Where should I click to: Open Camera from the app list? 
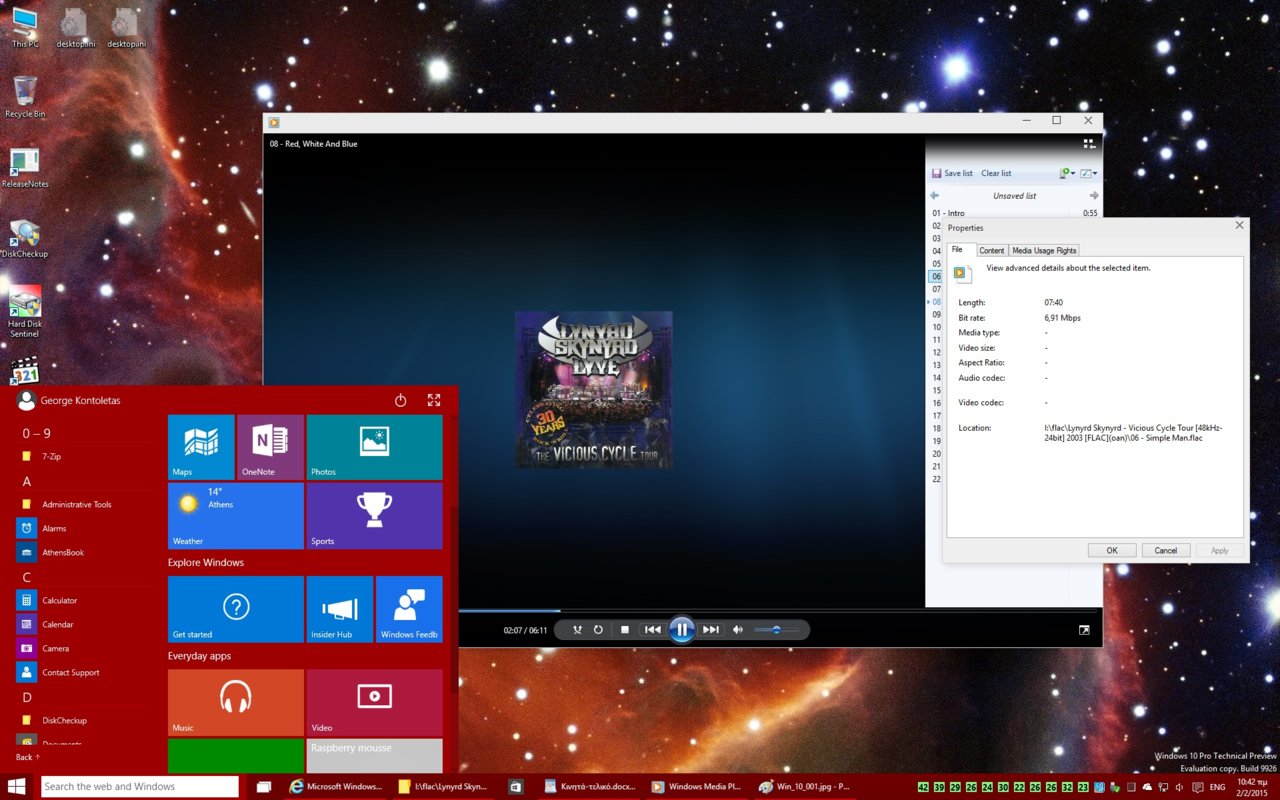tap(84, 648)
